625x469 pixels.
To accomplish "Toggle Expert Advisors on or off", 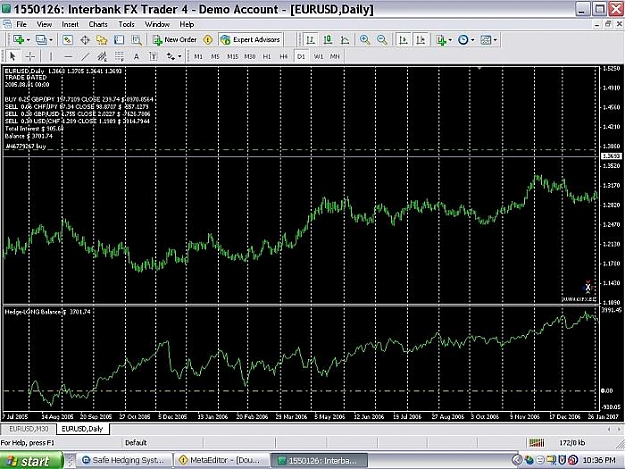I will click(x=251, y=40).
